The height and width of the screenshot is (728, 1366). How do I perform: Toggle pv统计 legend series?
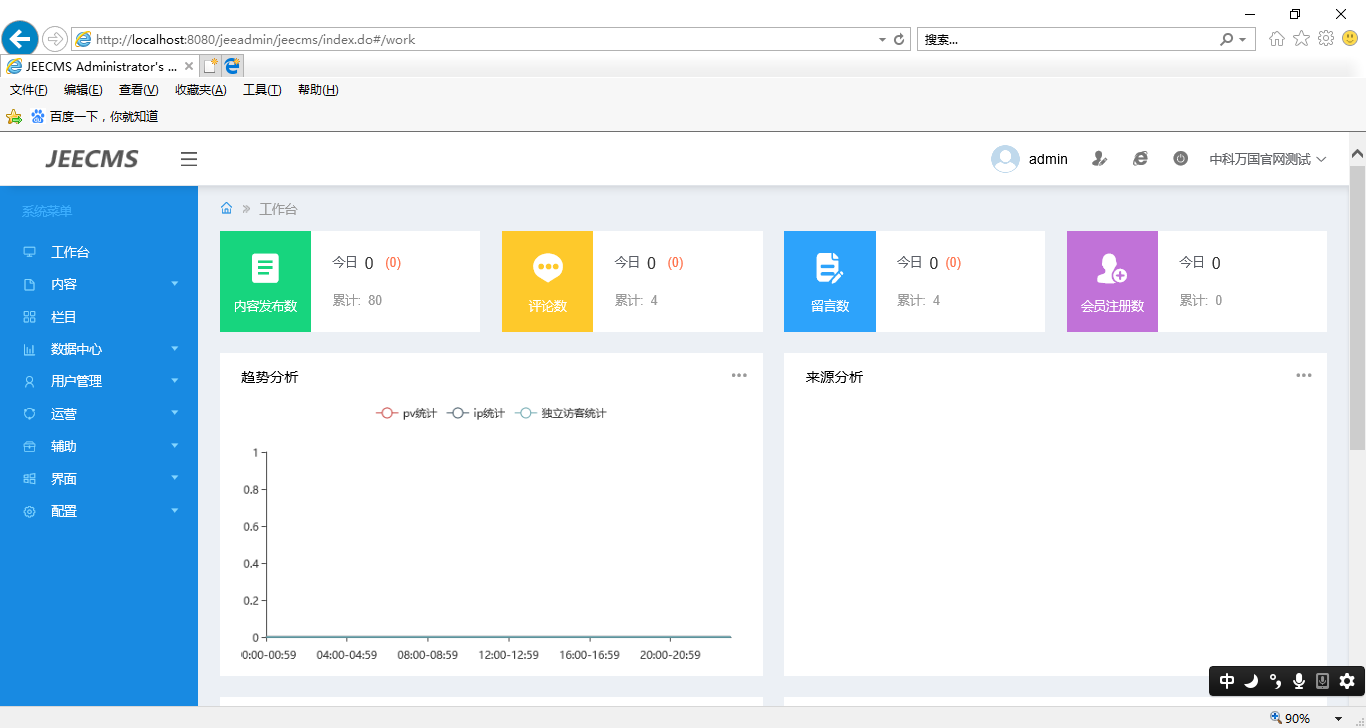tap(406, 413)
